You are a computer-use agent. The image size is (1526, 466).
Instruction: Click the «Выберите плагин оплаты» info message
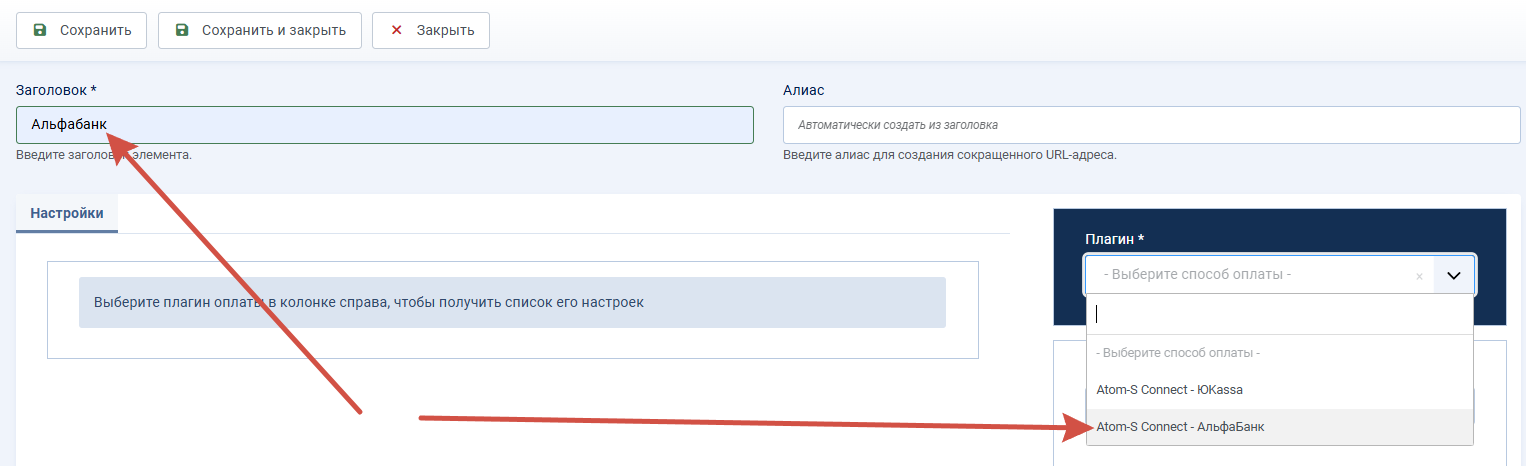click(x=512, y=302)
